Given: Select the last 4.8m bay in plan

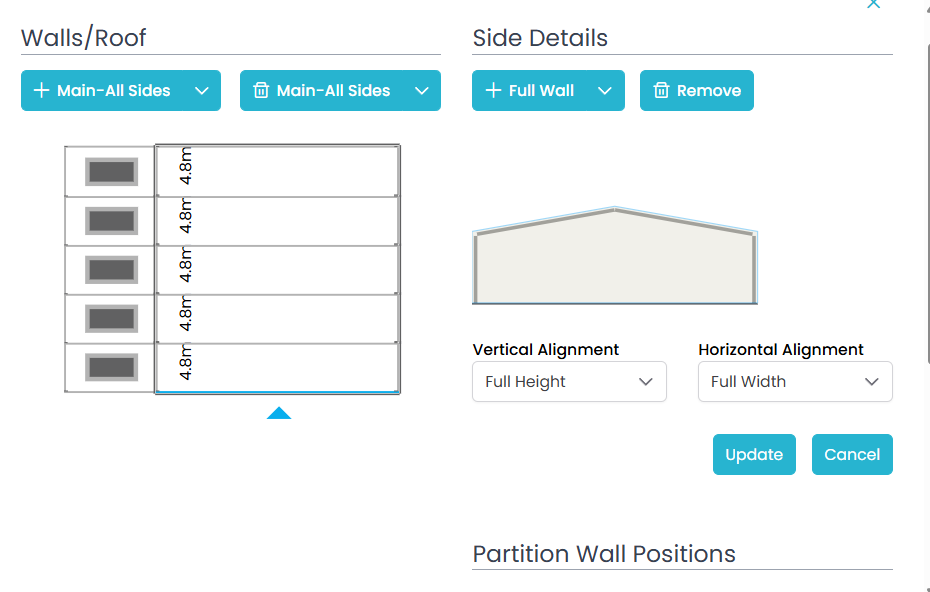Looking at the screenshot, I should (x=278, y=368).
